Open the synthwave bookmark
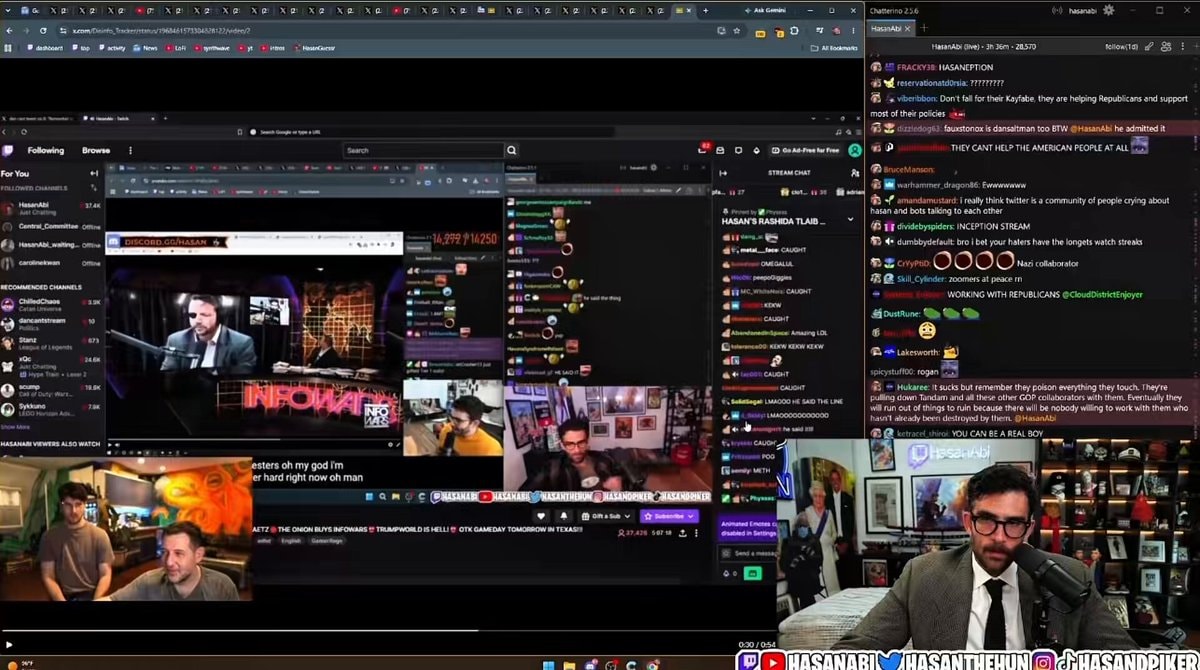The image size is (1200, 670). click(x=212, y=48)
